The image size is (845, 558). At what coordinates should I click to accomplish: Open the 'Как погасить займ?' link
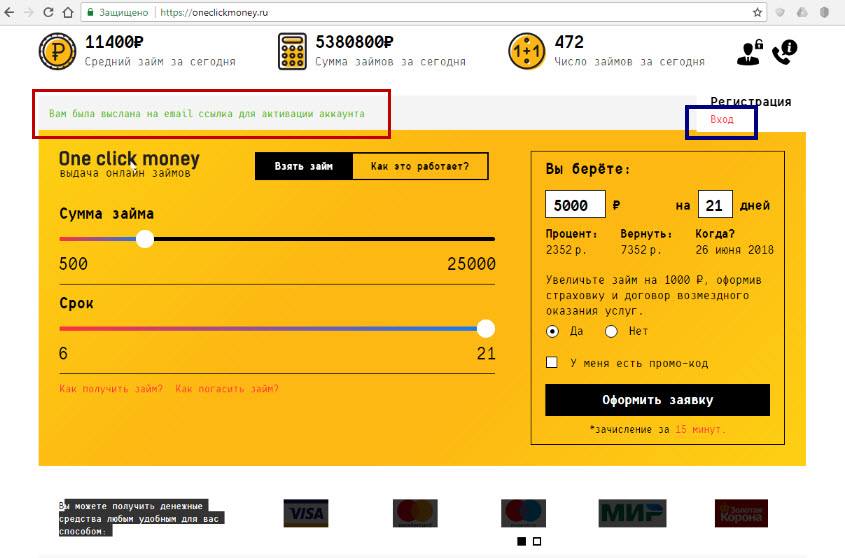click(227, 389)
